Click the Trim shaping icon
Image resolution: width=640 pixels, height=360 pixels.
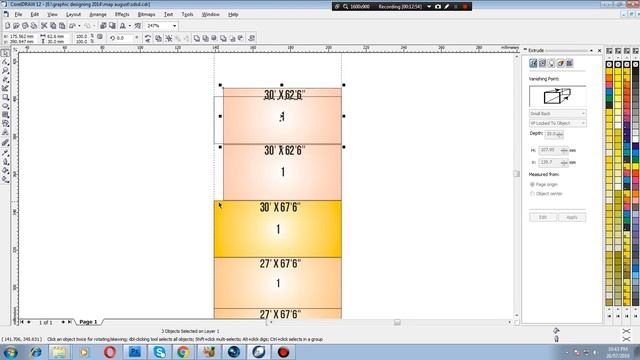point(206,38)
